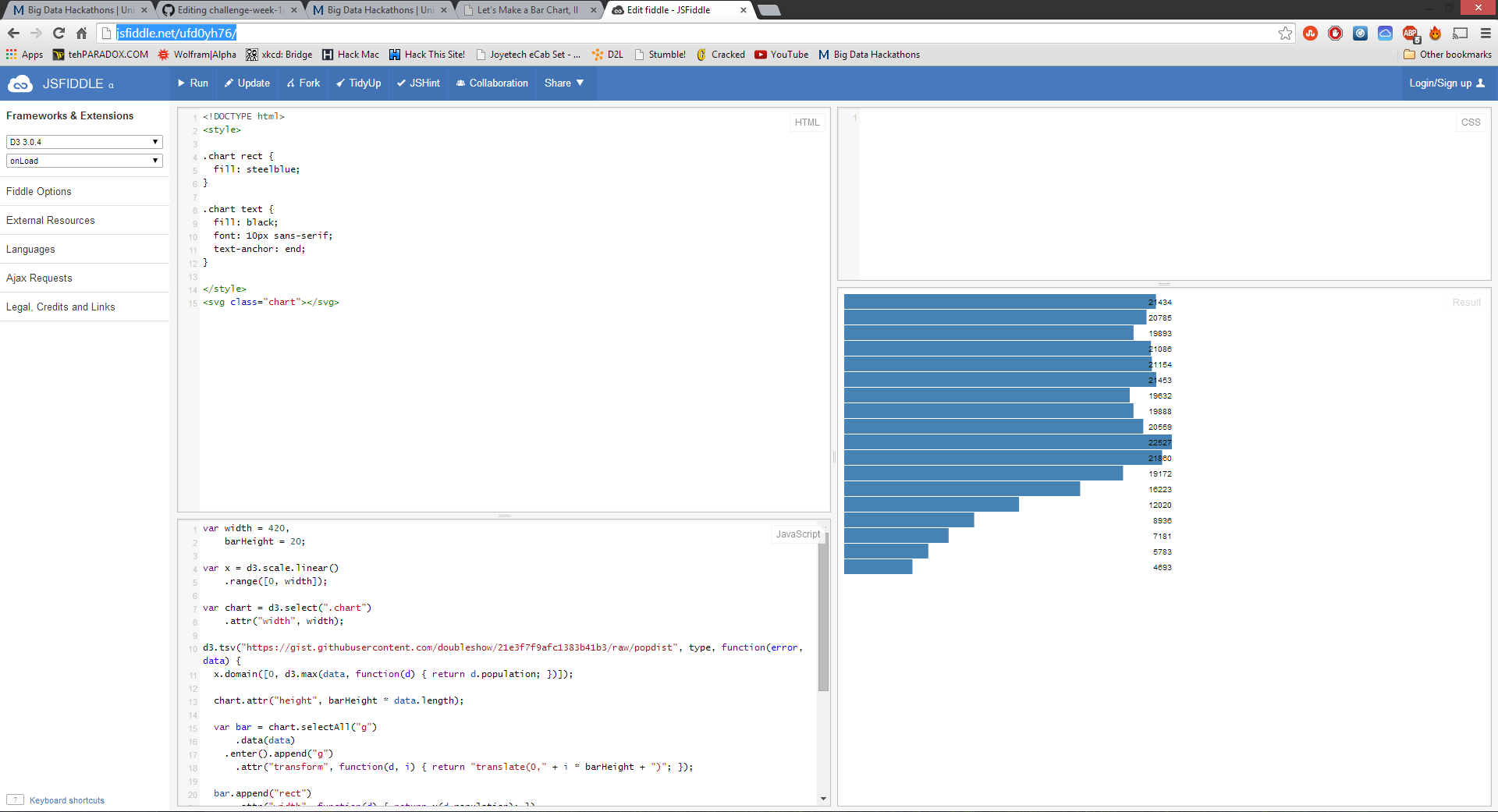Click the 'var width = 420' code line

[246, 529]
